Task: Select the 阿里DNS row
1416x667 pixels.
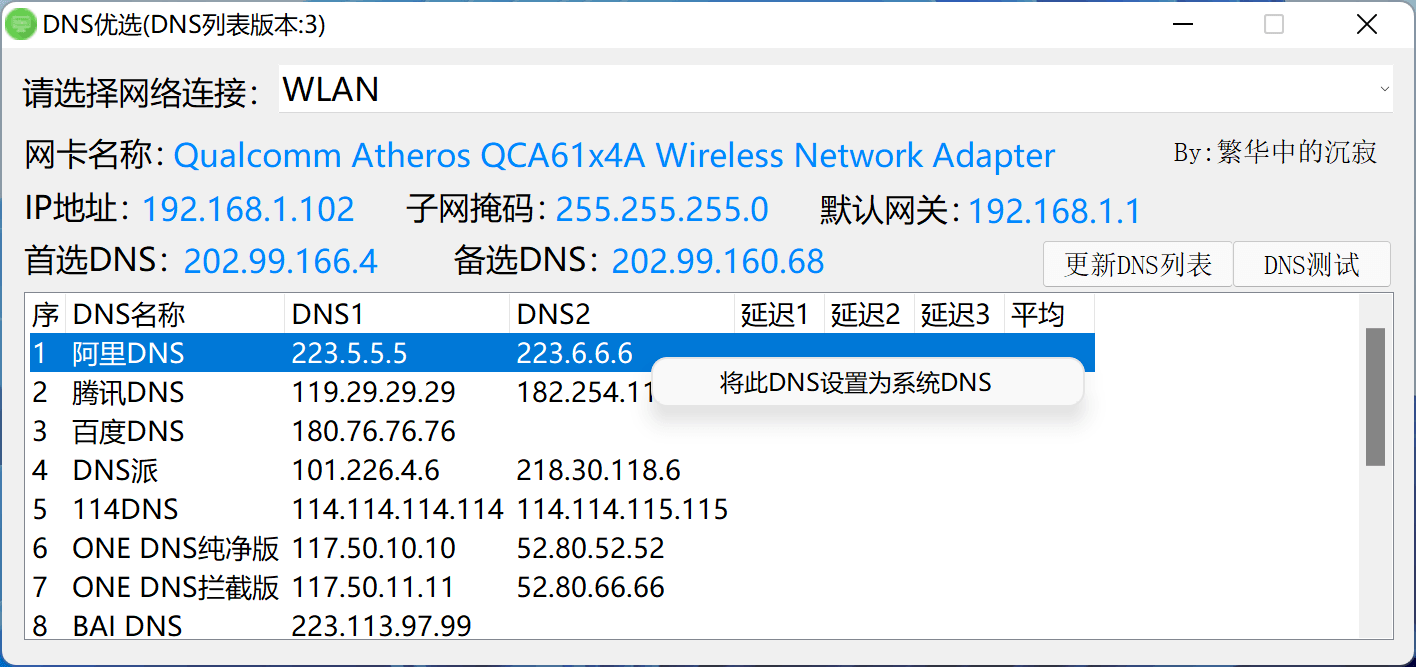Action: [x=128, y=353]
